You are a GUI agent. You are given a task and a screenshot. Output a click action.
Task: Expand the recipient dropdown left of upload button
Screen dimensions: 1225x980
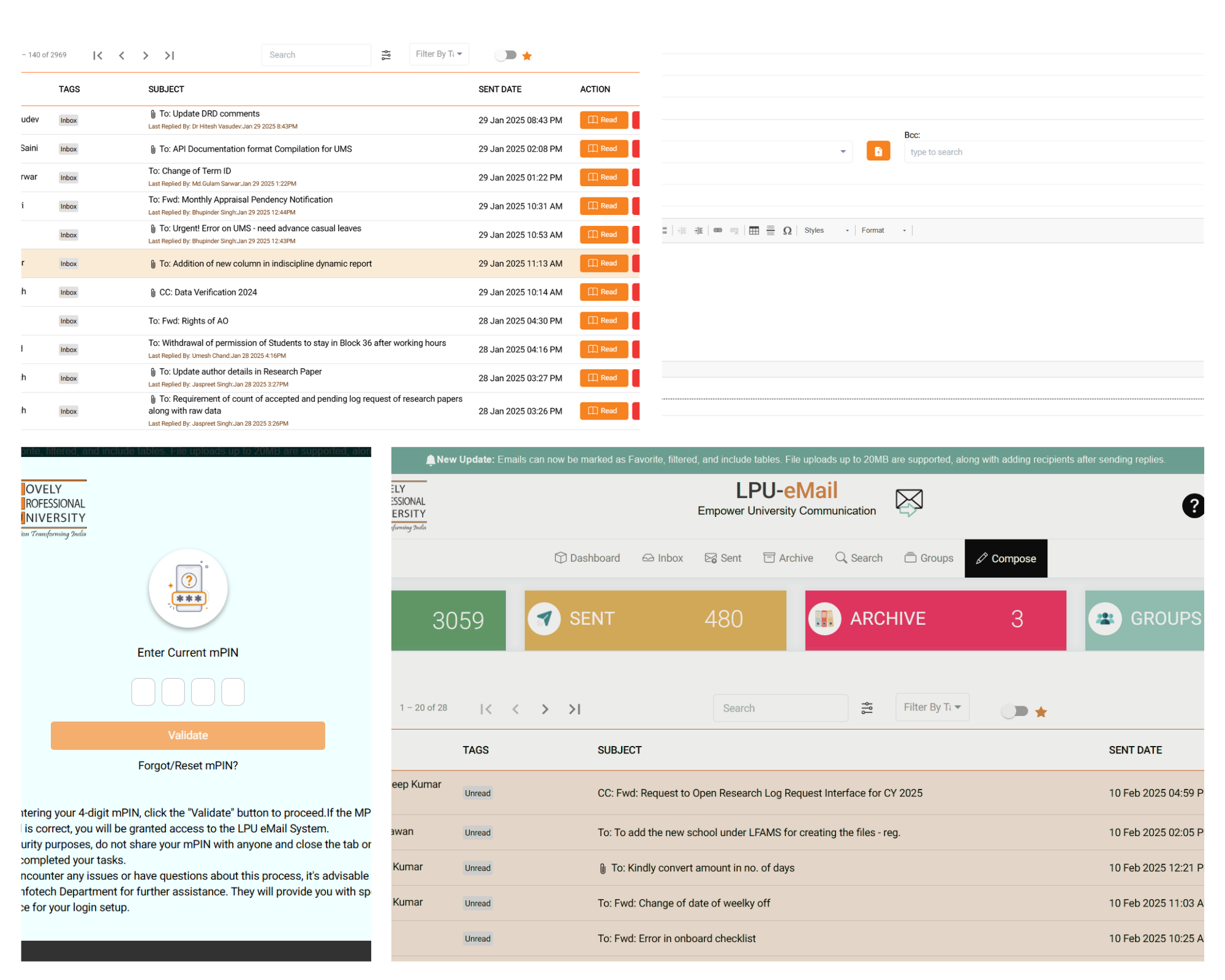(x=843, y=151)
